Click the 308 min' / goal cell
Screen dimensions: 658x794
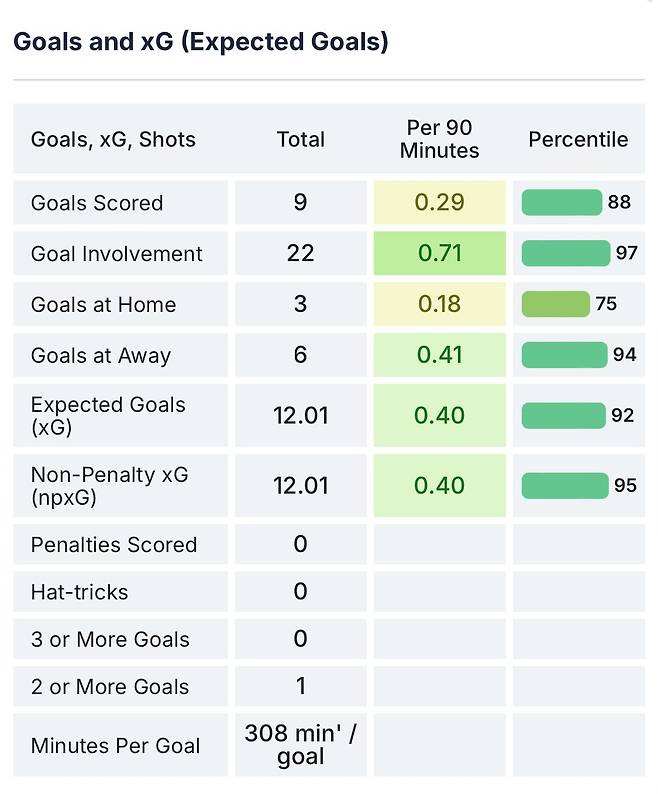[301, 745]
